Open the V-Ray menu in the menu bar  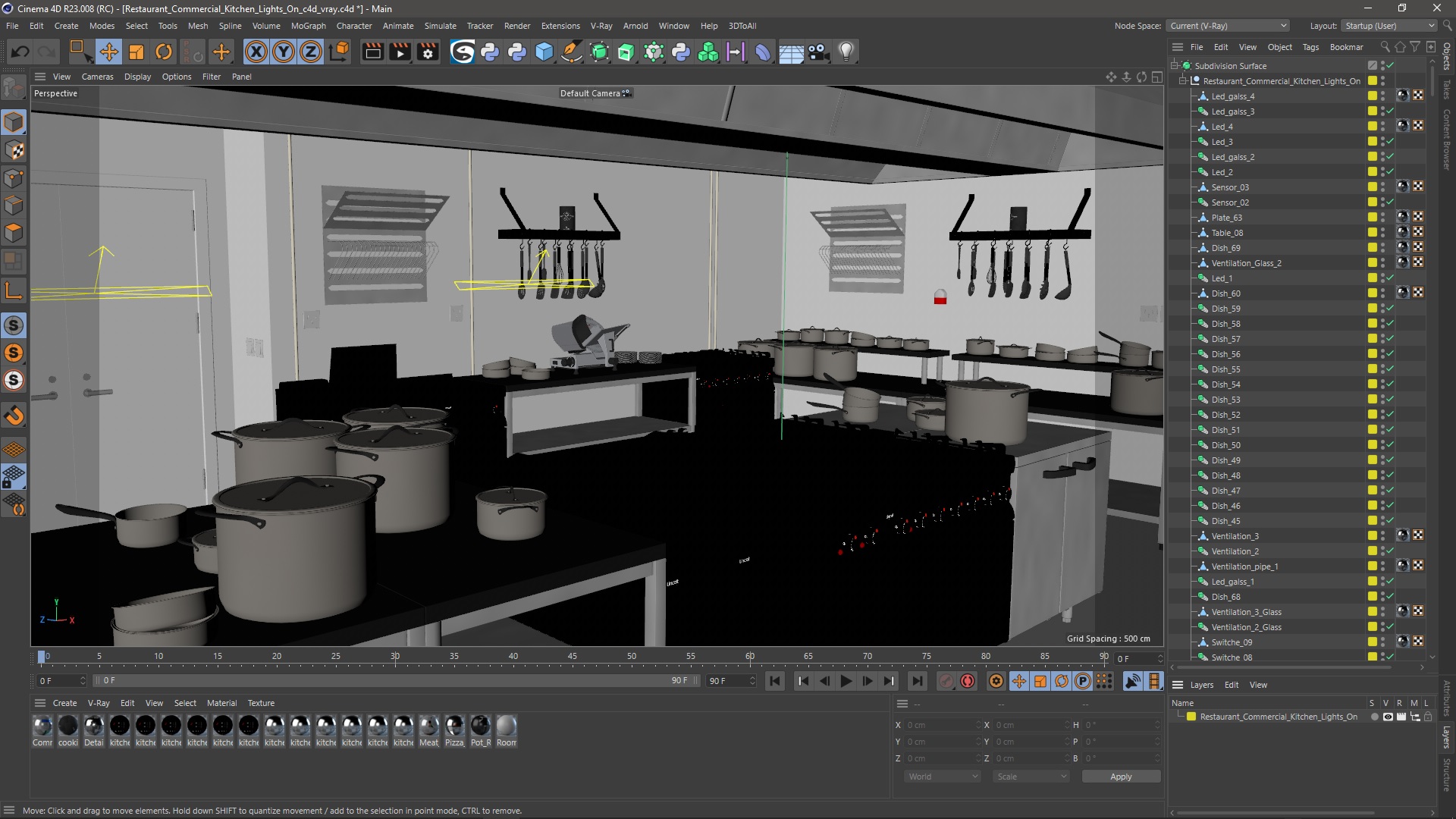click(601, 26)
